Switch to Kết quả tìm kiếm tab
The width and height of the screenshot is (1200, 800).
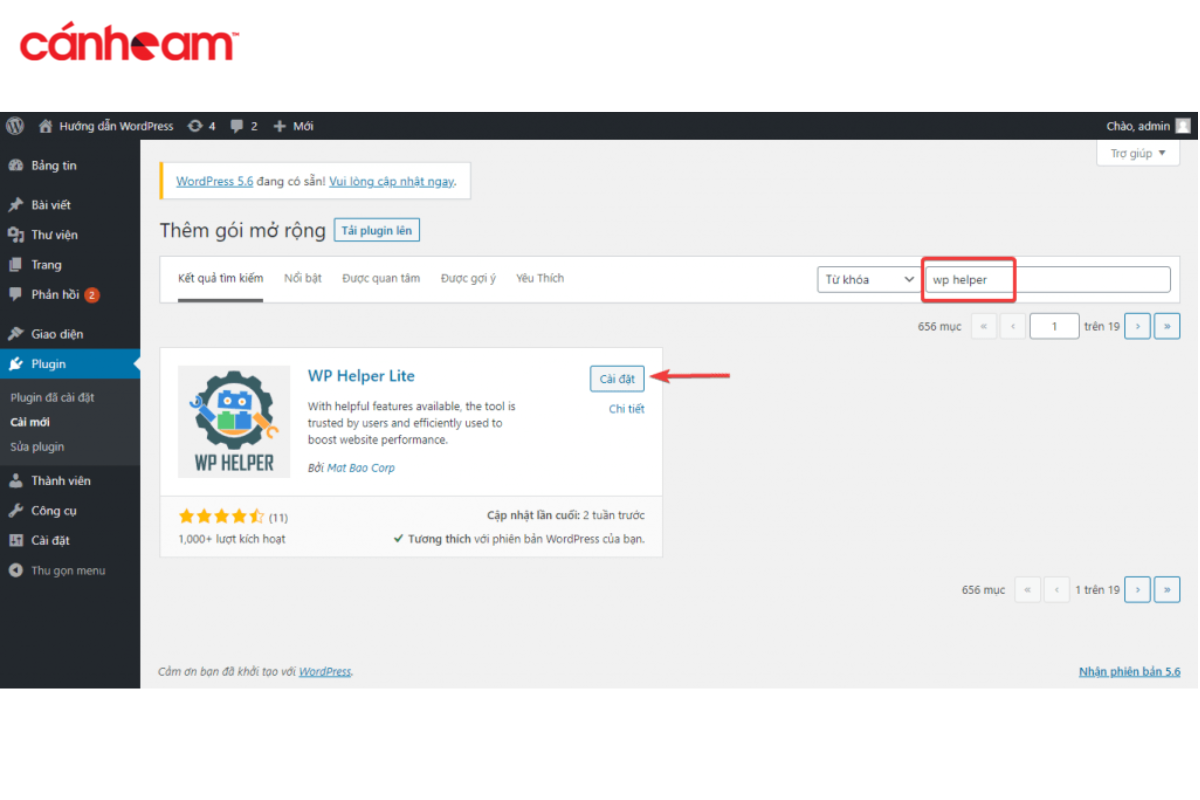pyautogui.click(x=221, y=279)
